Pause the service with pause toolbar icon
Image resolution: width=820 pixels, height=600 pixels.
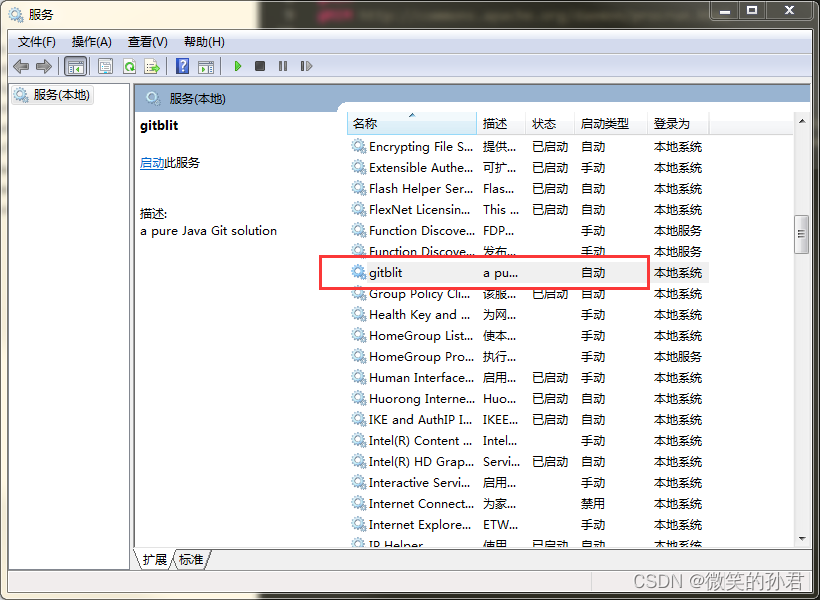pyautogui.click(x=281, y=66)
